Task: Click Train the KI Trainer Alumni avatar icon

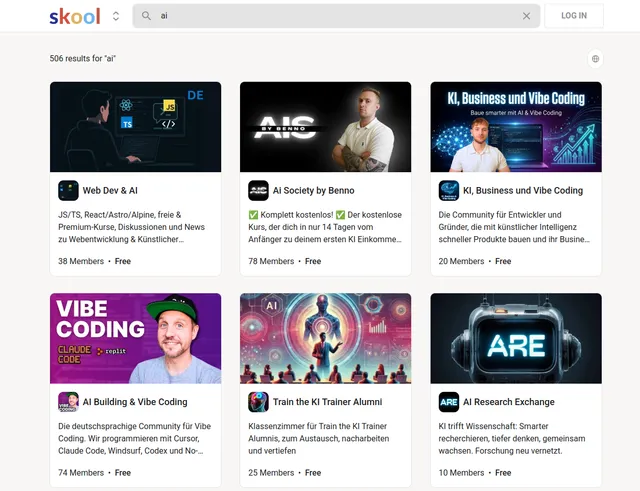Action: (258, 402)
